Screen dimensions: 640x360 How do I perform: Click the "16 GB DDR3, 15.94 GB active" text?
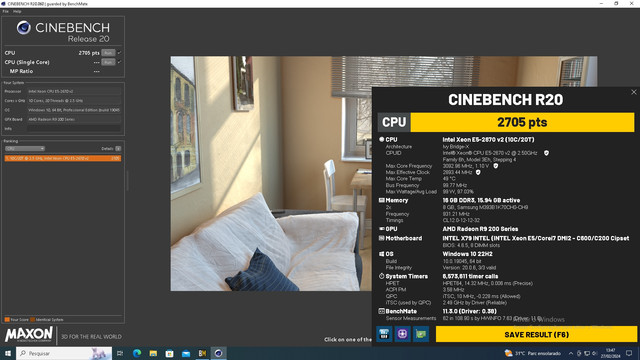tap(481, 200)
